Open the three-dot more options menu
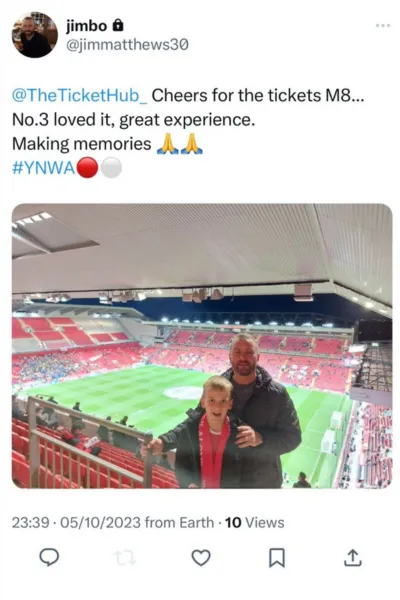 coord(383,26)
